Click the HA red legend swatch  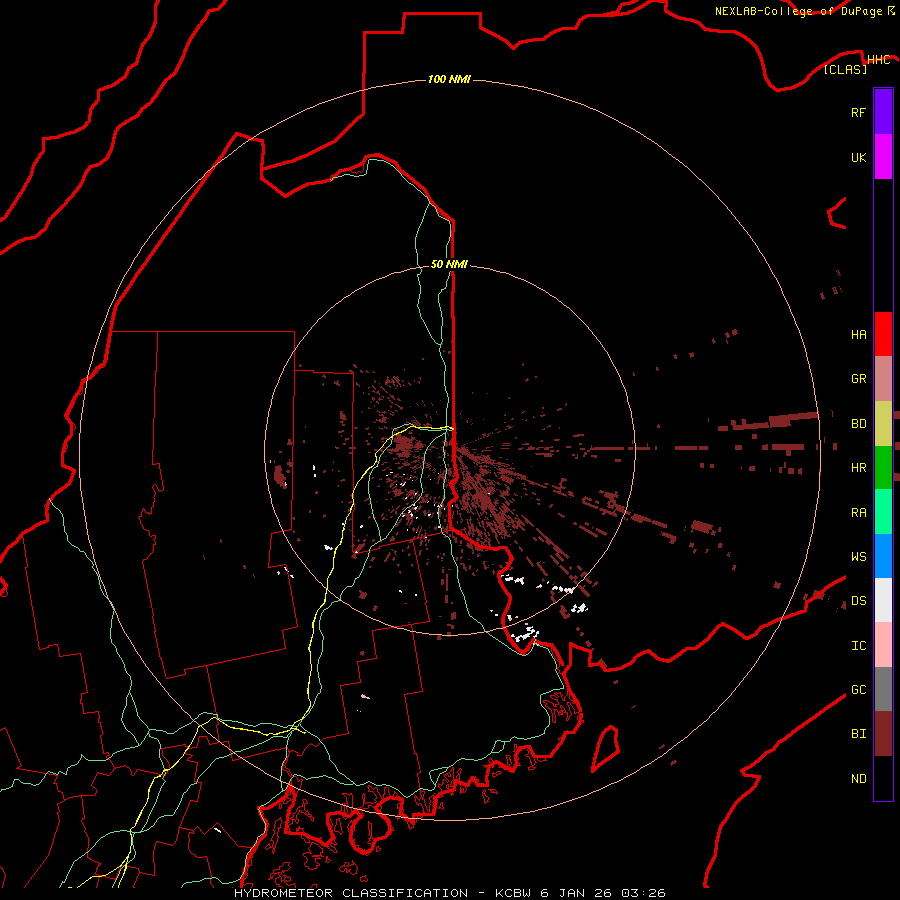883,334
